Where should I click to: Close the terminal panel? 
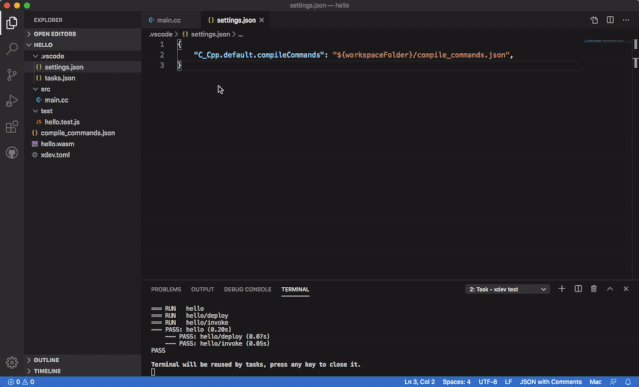pos(626,289)
